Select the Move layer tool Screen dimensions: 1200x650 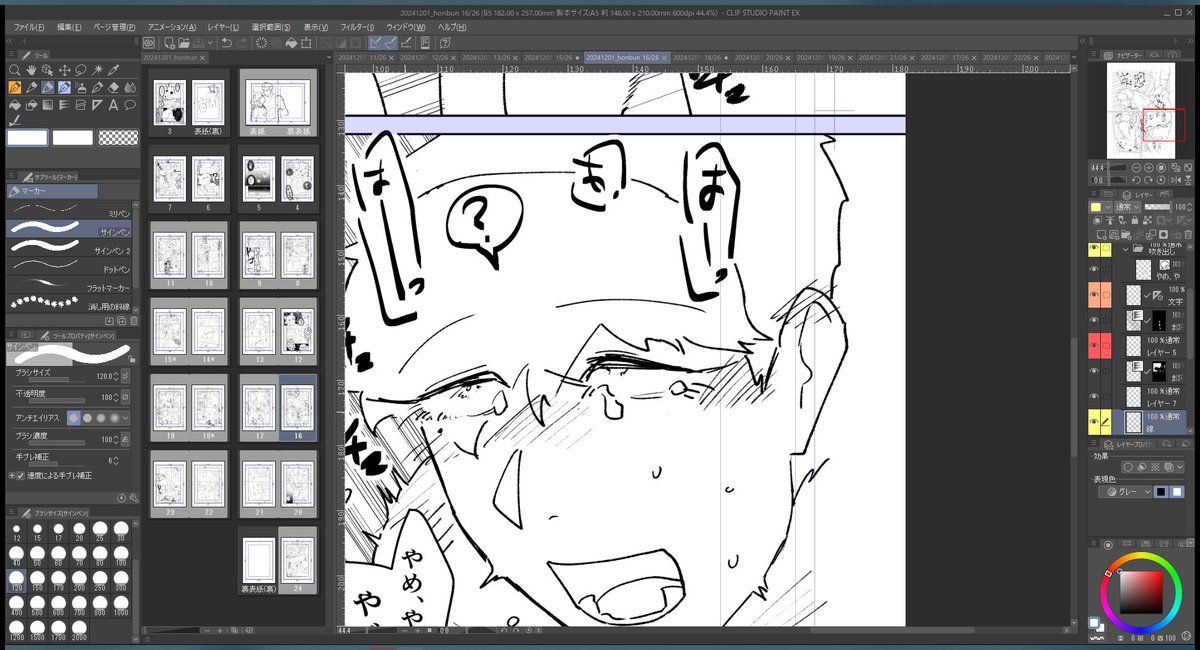pos(64,70)
